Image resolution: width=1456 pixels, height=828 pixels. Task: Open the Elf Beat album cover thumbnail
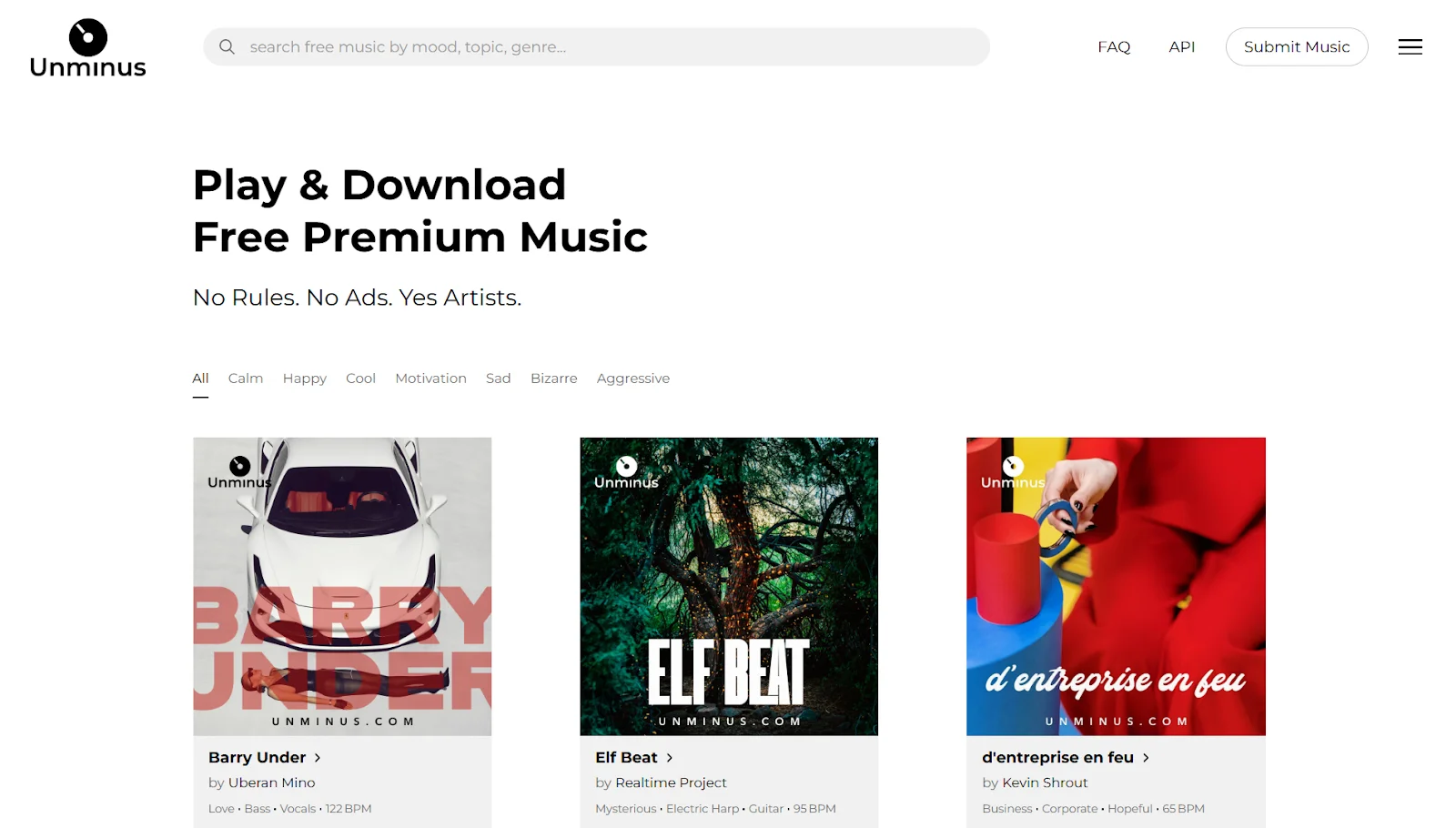click(729, 586)
